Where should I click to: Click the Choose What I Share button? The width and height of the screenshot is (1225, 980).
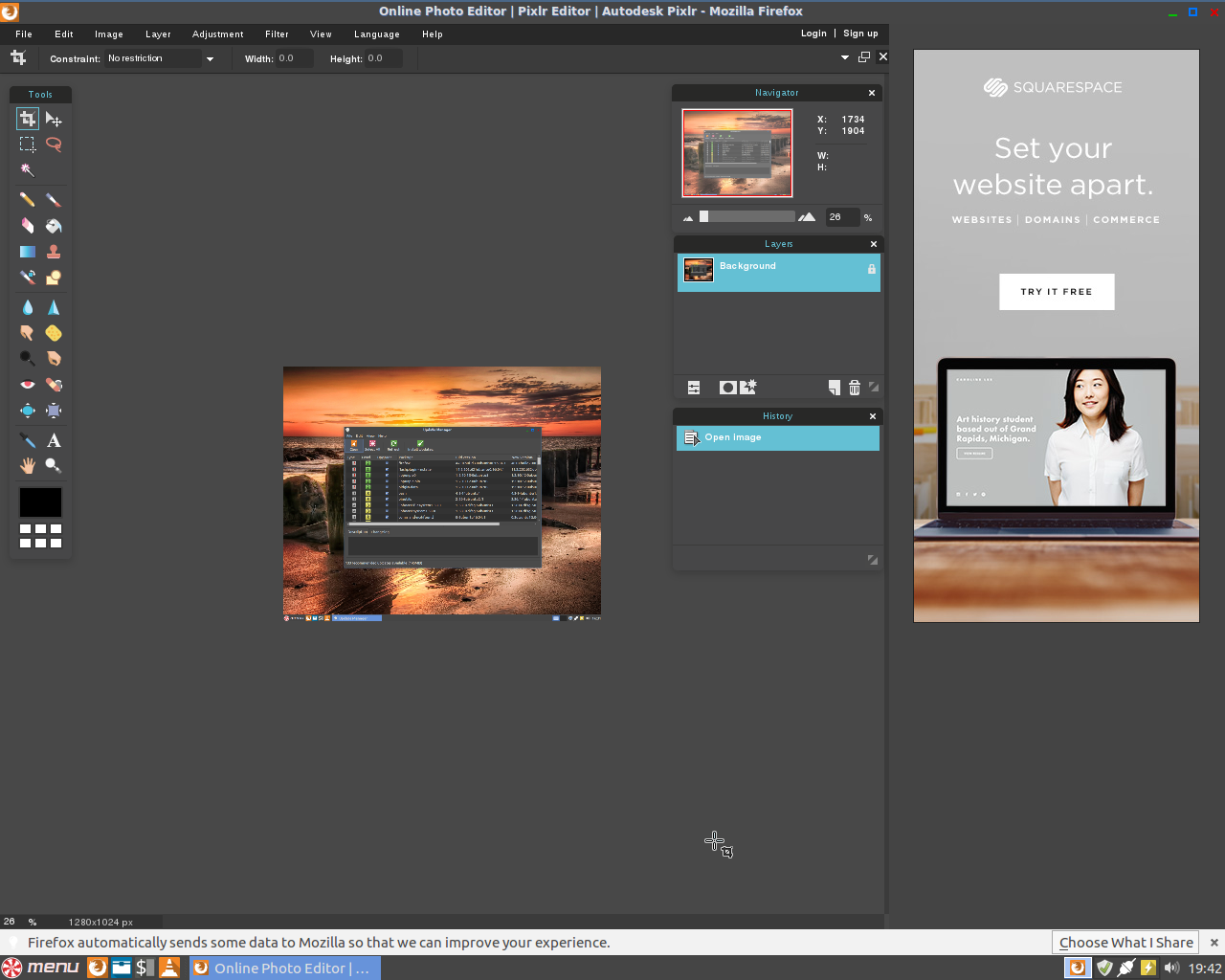[x=1126, y=943]
